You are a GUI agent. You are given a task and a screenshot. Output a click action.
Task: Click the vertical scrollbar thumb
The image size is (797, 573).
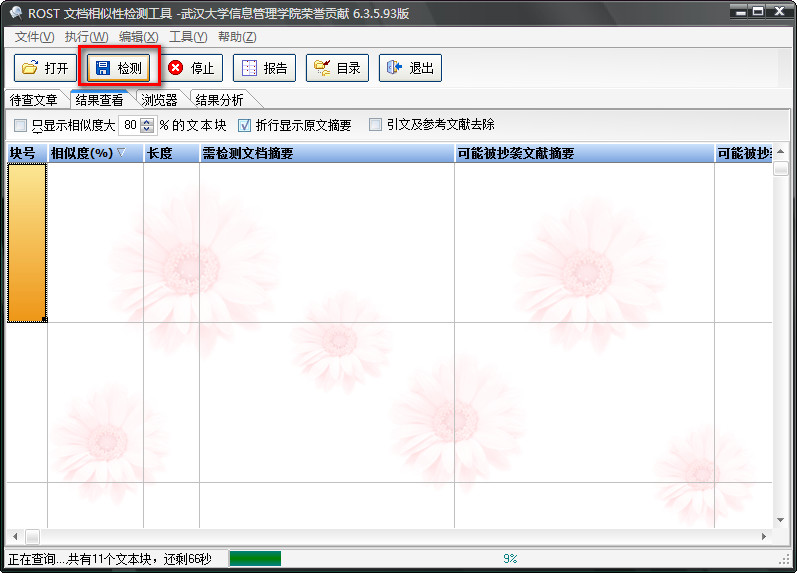tap(781, 168)
